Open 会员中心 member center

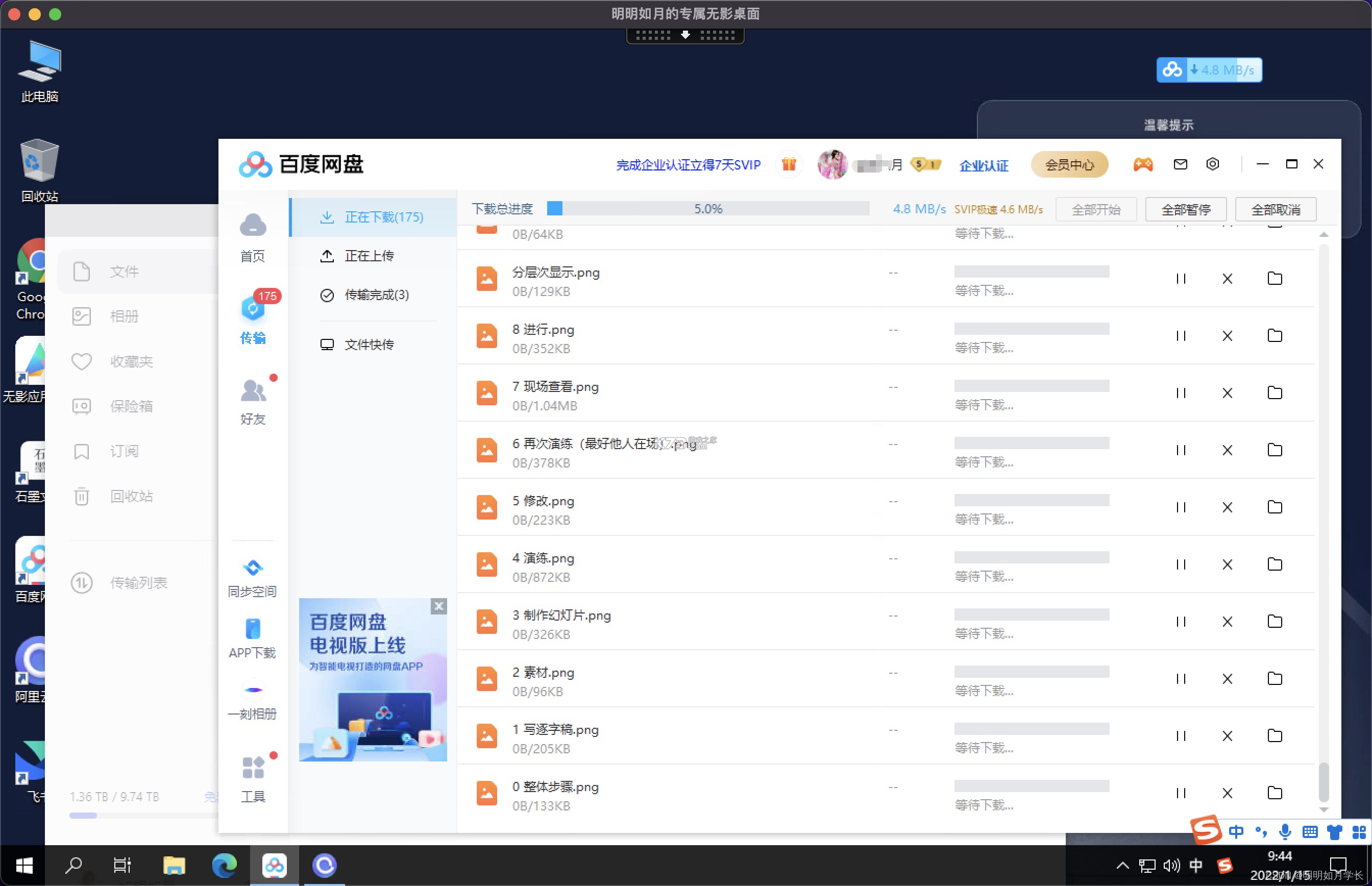[1069, 165]
